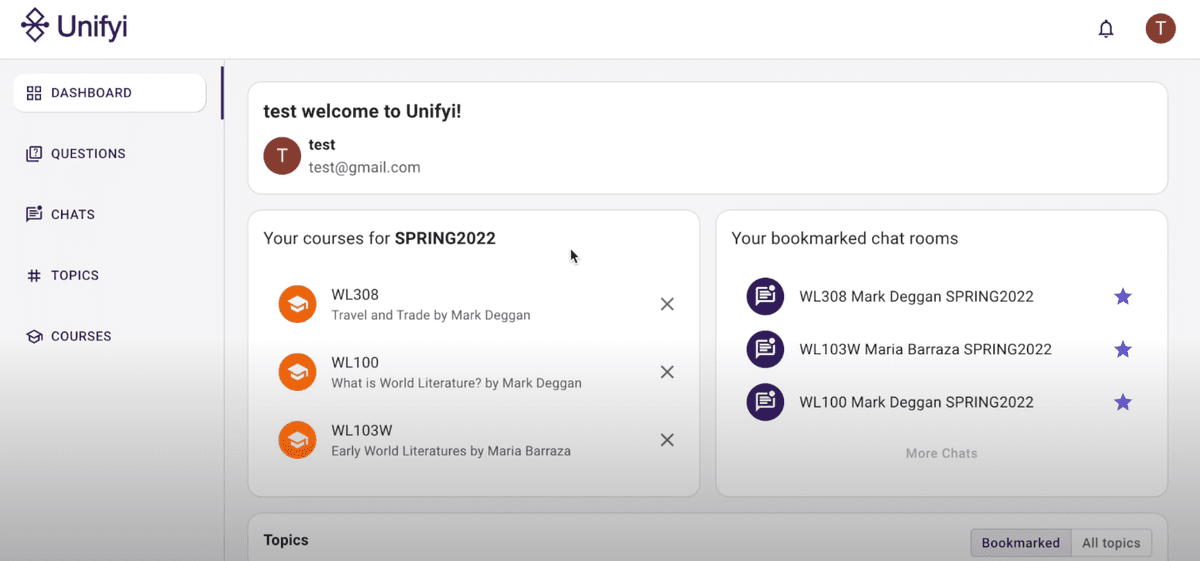Toggle star for WL100 Mark Deggan chat
This screenshot has width=1200, height=561.
1123,402
